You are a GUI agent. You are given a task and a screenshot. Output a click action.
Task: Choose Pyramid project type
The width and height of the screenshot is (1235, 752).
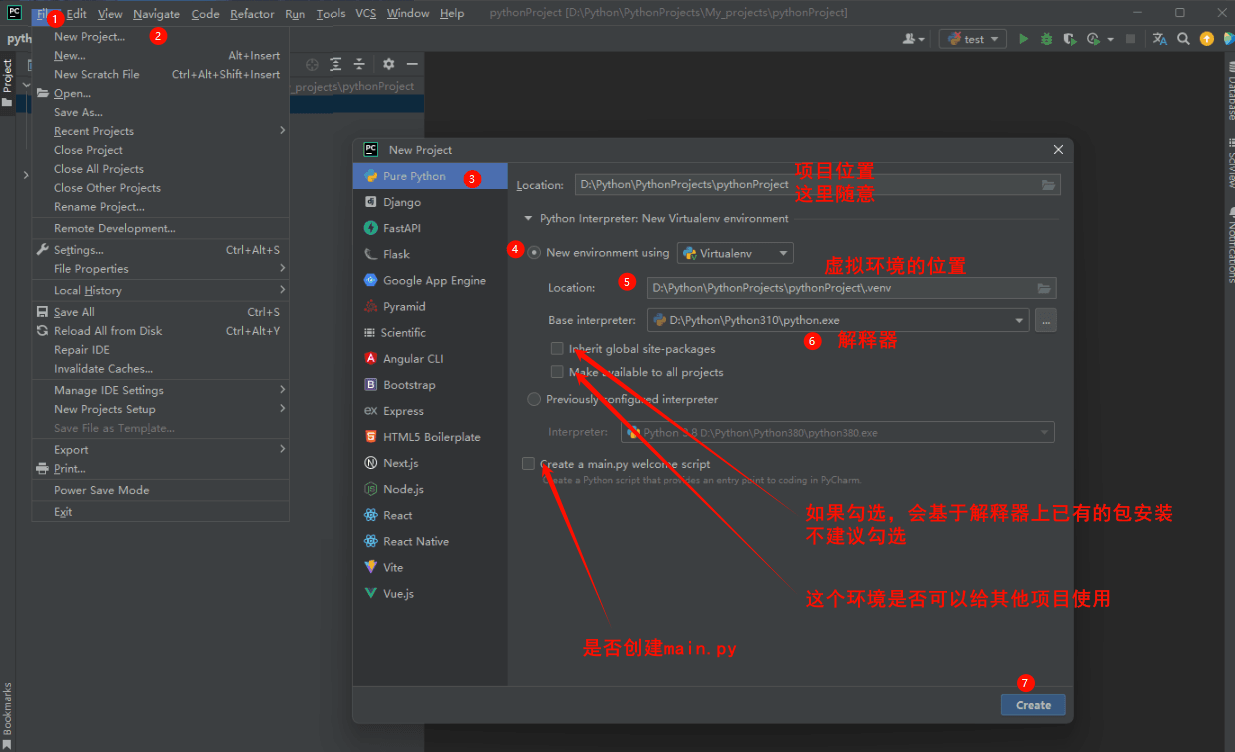[430, 307]
